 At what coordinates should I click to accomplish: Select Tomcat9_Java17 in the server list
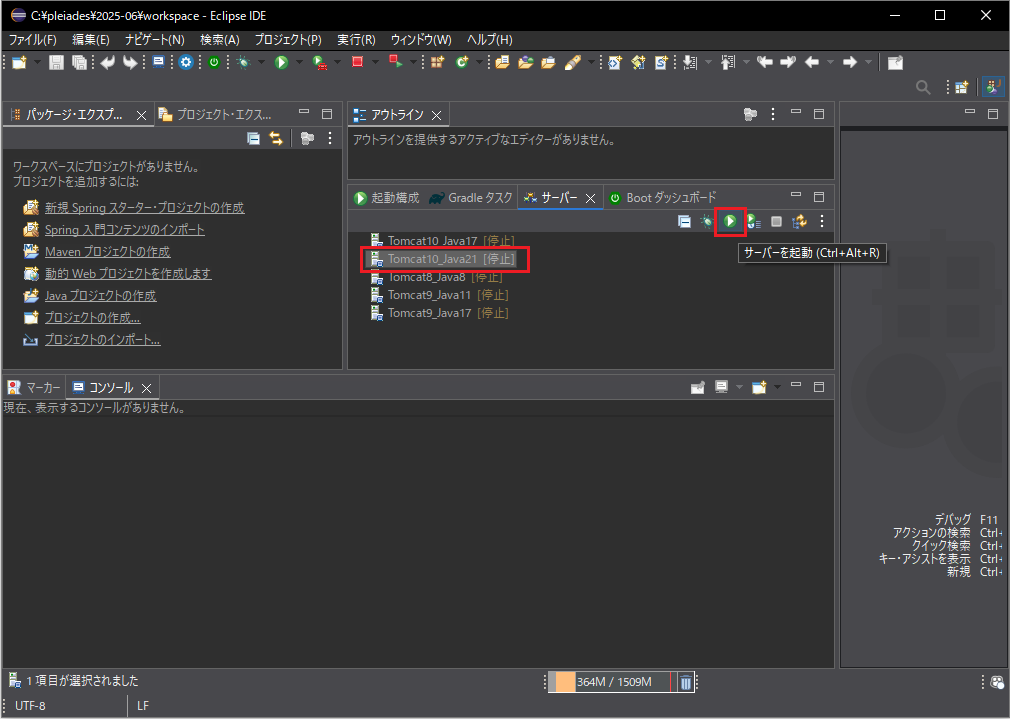pyautogui.click(x=429, y=313)
